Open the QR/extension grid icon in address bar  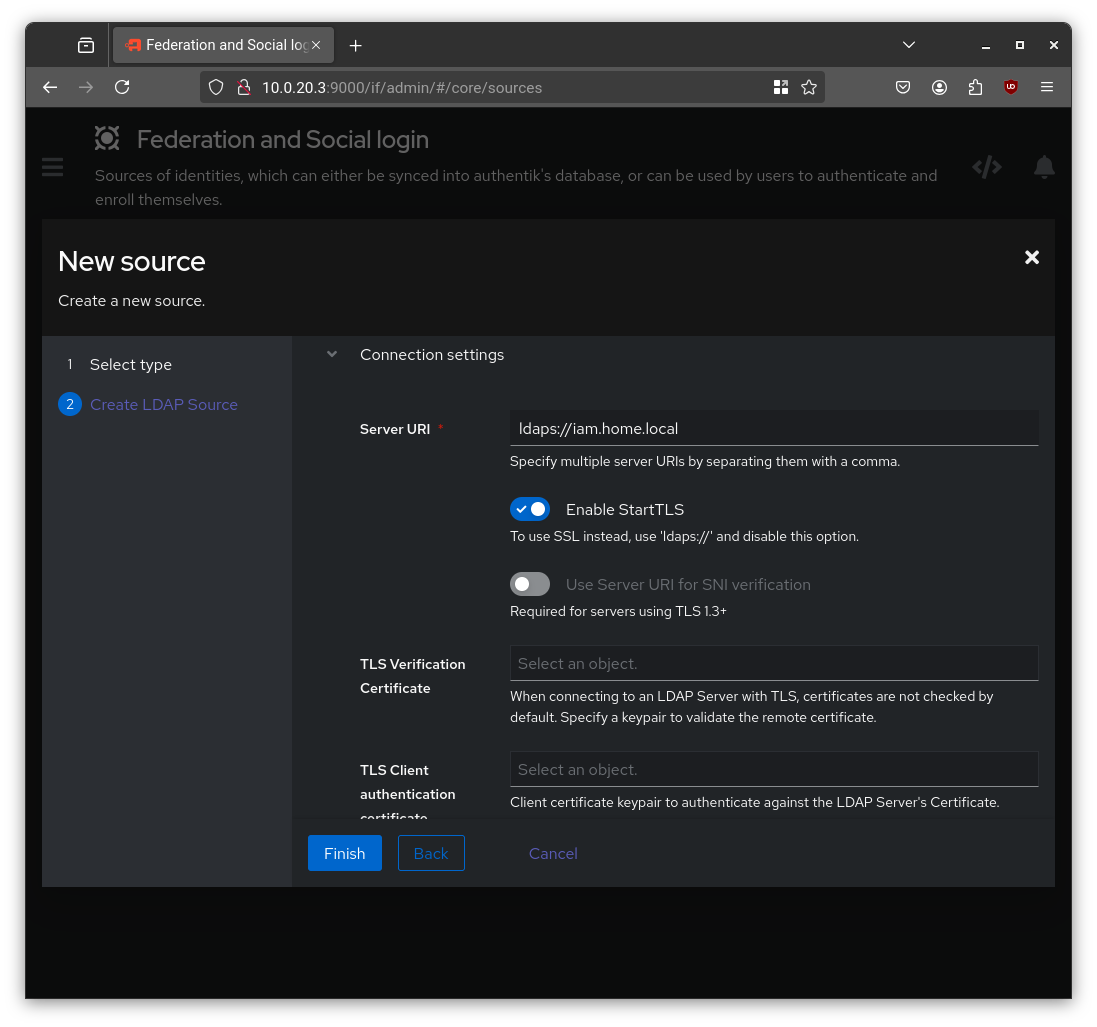coord(781,87)
